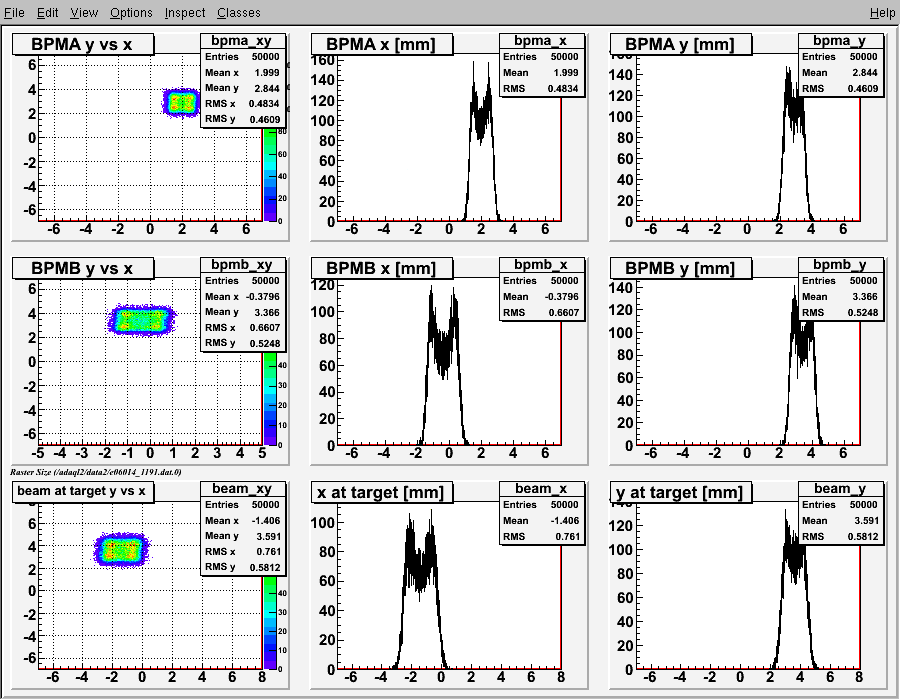Select the 'BPMB y vs x' title box
The height and width of the screenshot is (700, 900).
tap(83, 268)
